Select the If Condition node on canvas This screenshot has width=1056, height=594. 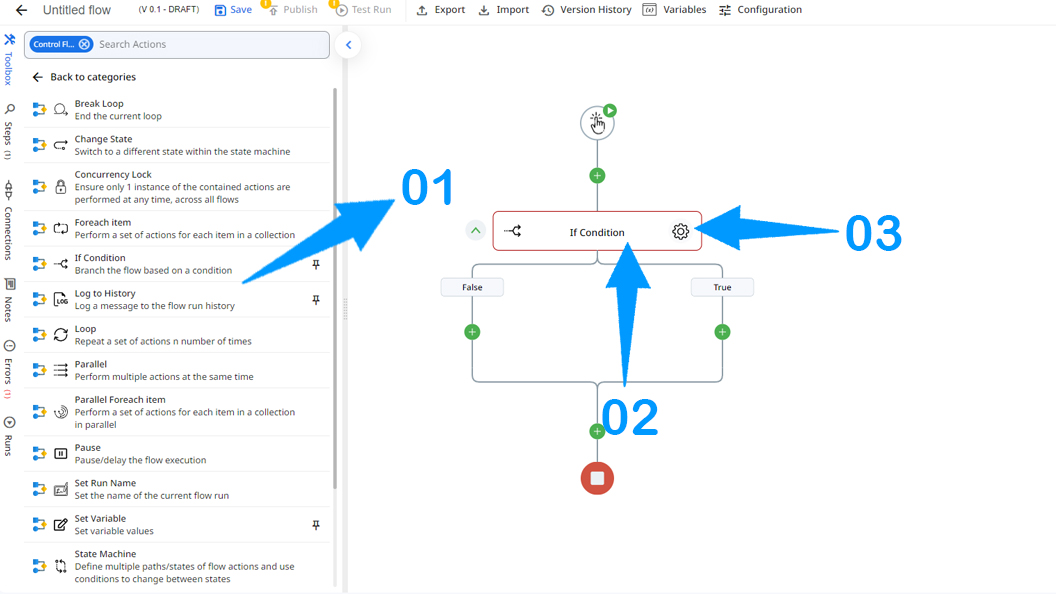click(x=597, y=232)
